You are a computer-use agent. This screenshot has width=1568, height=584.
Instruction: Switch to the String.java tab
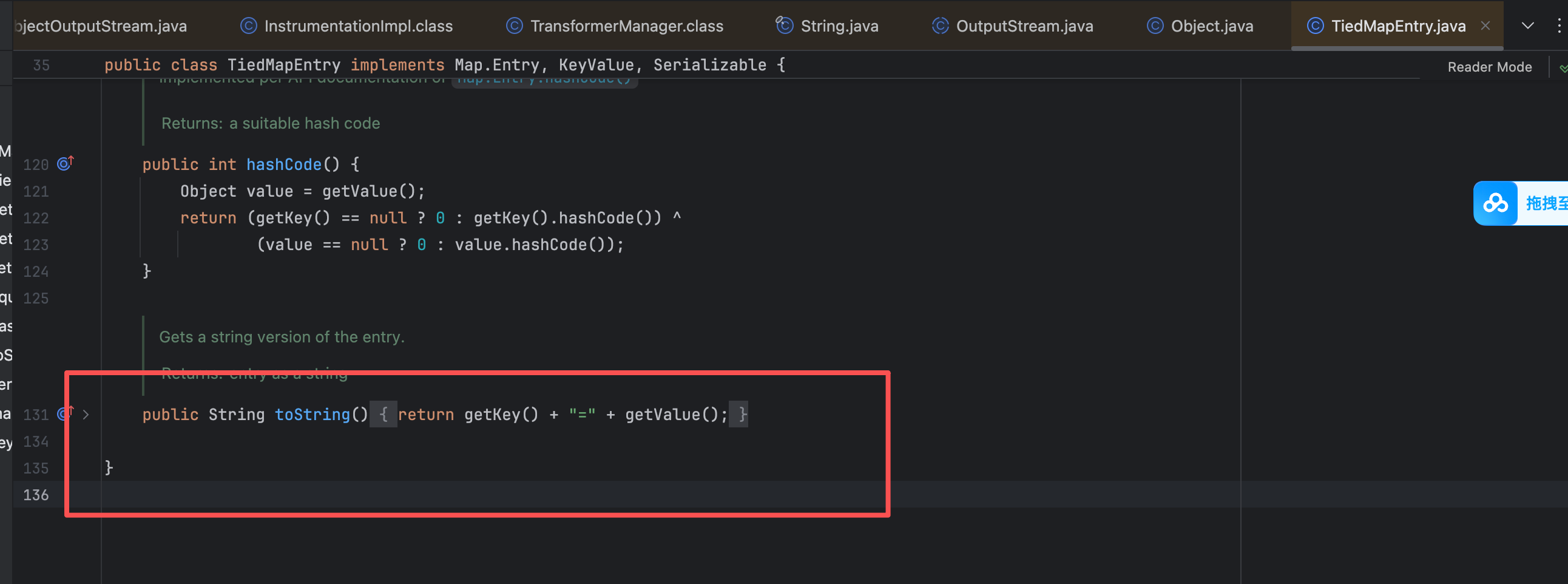[827, 26]
